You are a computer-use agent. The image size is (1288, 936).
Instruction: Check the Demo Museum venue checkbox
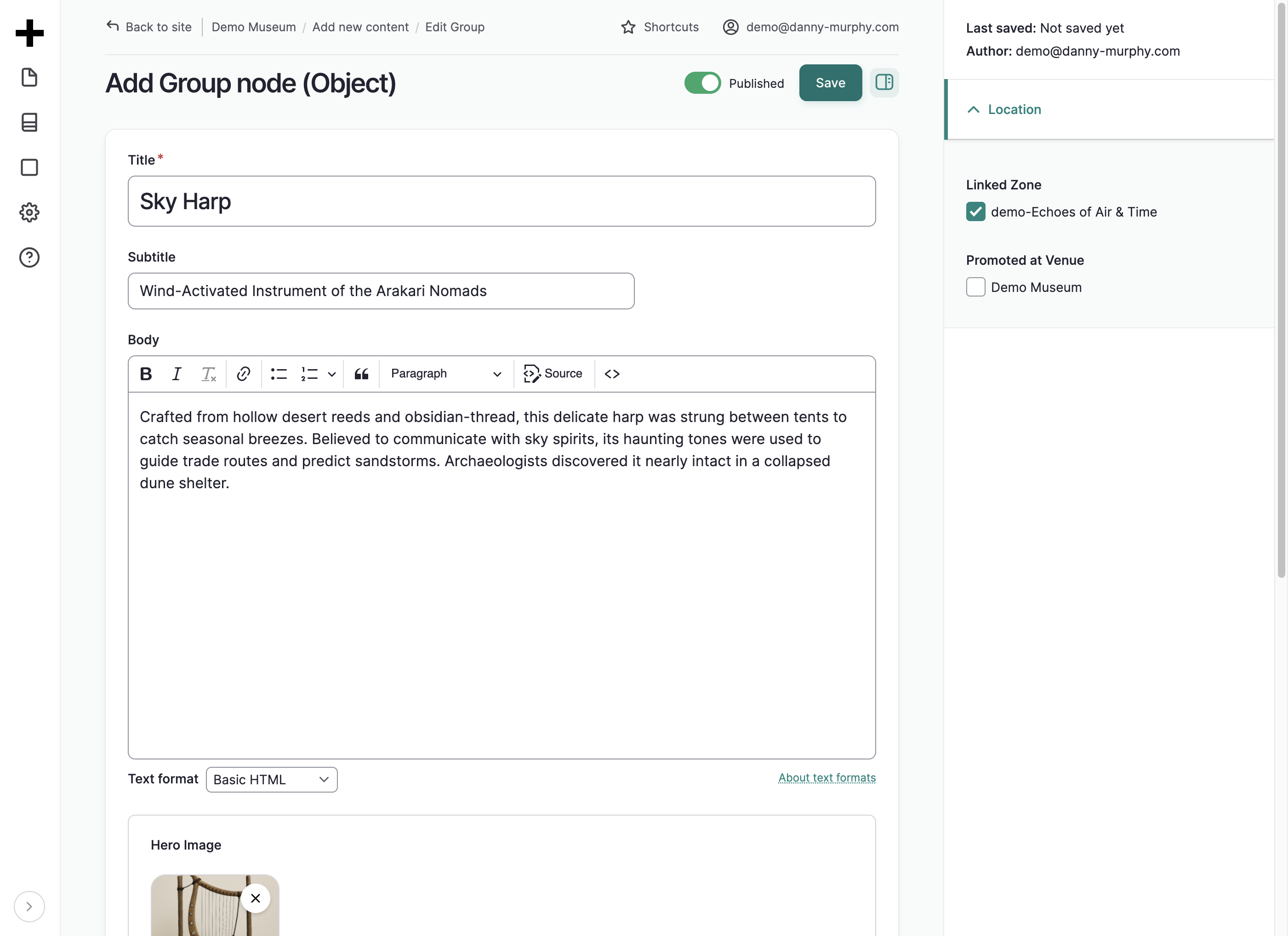point(976,287)
